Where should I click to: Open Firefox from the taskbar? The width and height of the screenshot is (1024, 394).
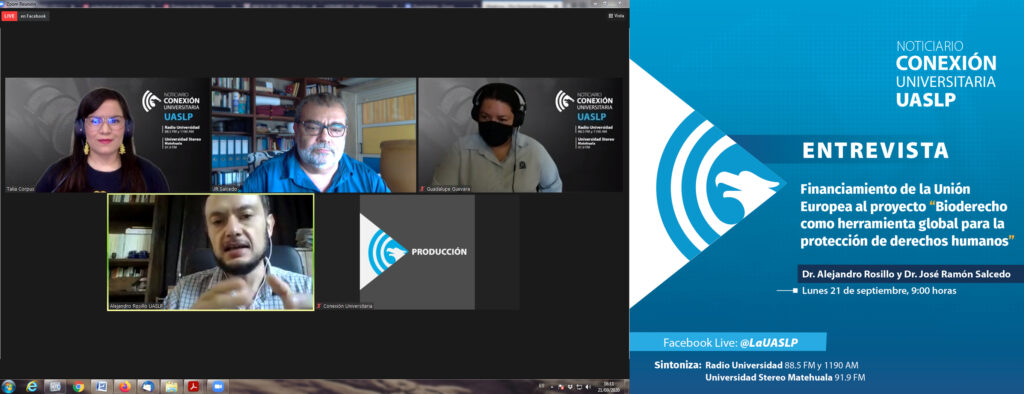pyautogui.click(x=125, y=387)
